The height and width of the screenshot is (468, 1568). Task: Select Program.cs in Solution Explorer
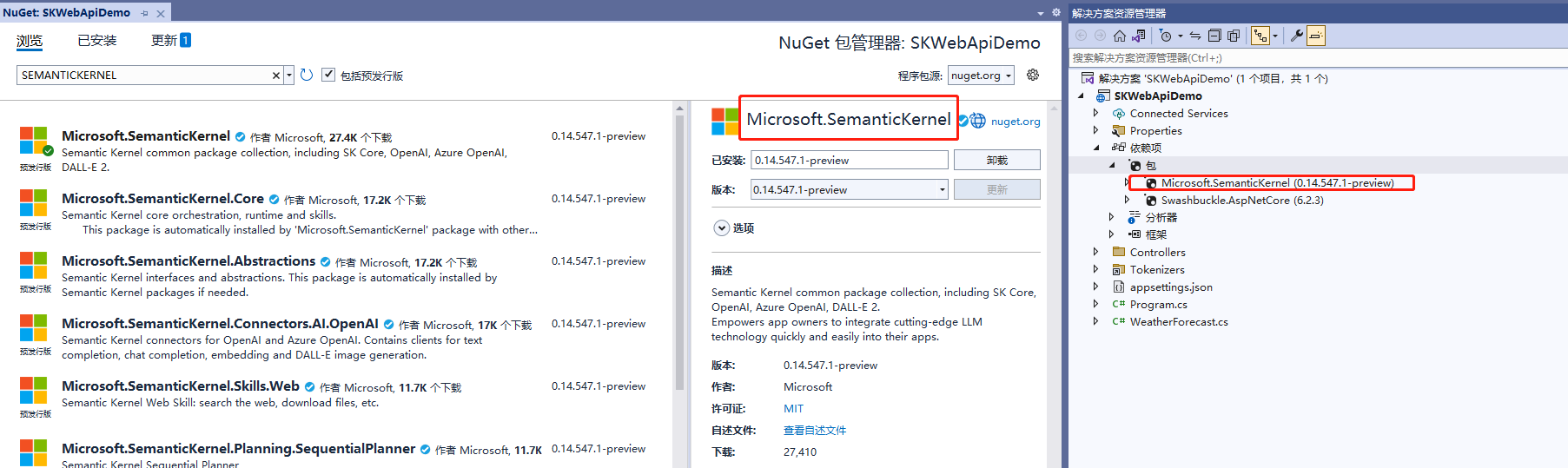(x=1158, y=305)
